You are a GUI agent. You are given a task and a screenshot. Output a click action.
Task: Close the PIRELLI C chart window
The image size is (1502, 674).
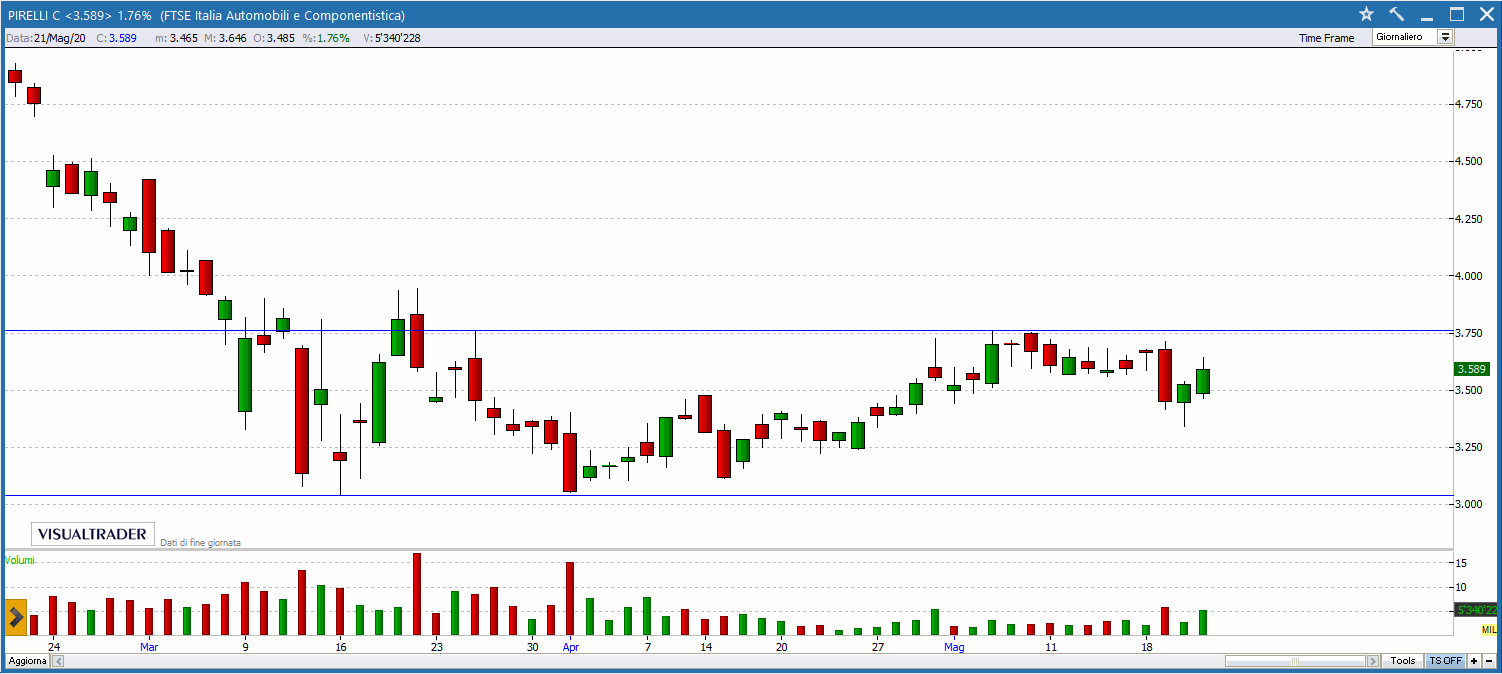tap(1485, 14)
